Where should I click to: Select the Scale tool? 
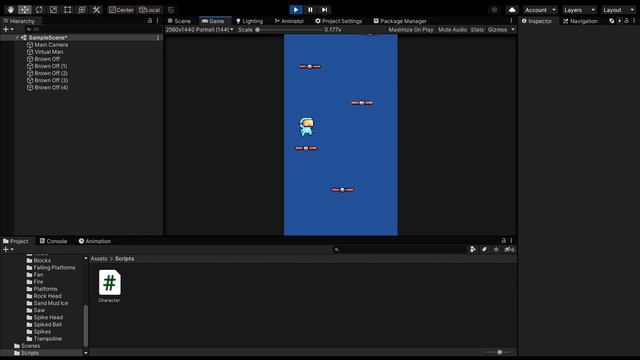[53, 9]
